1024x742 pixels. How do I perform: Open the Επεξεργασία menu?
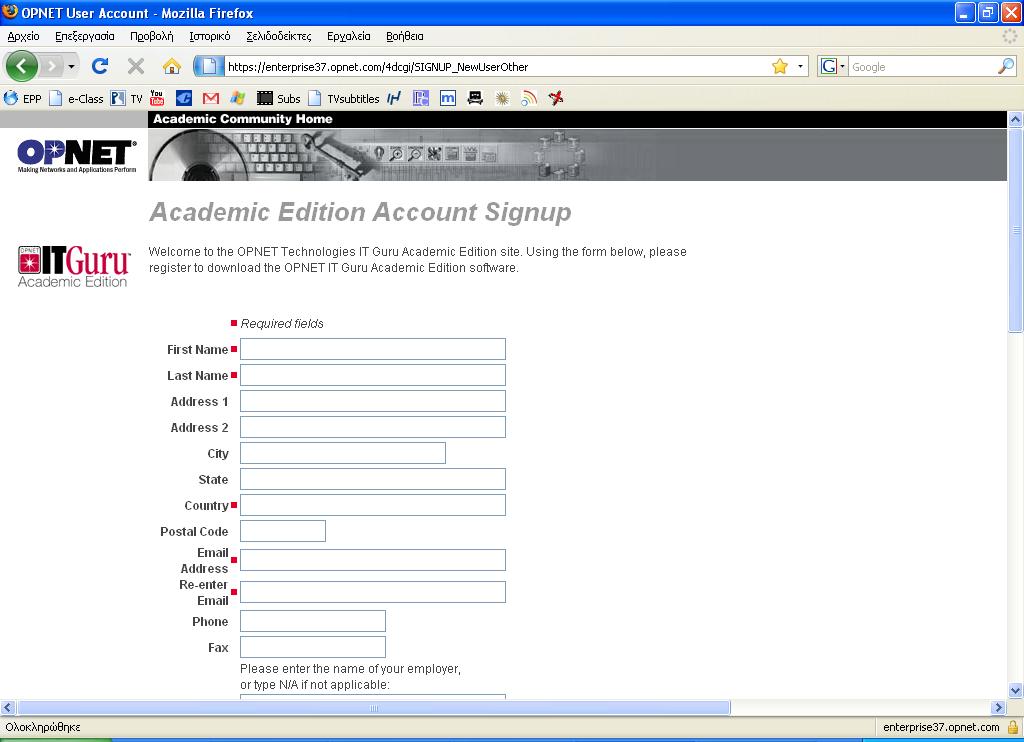click(x=85, y=37)
